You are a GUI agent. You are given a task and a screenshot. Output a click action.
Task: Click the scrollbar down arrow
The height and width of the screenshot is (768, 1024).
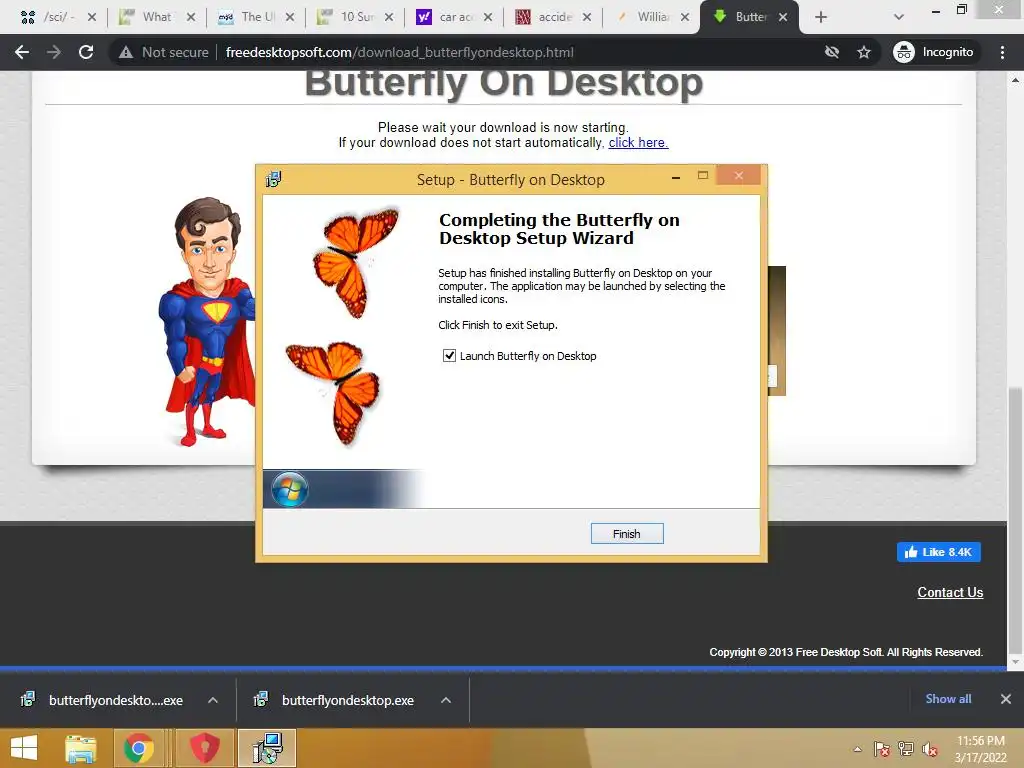1015,662
